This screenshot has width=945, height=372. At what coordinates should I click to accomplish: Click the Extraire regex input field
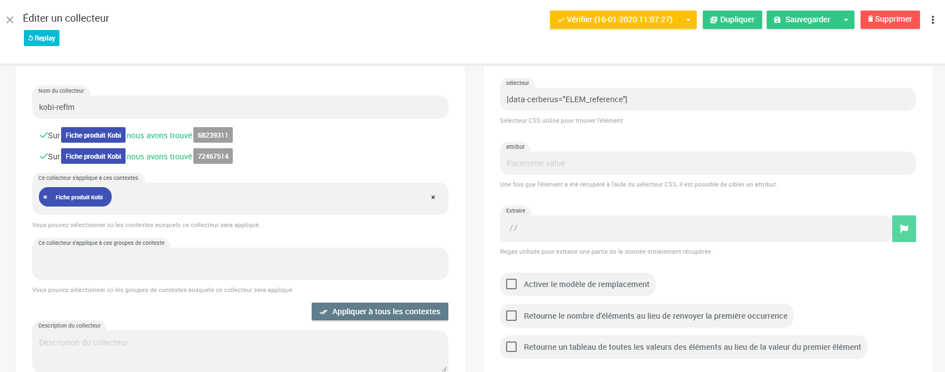coord(695,229)
